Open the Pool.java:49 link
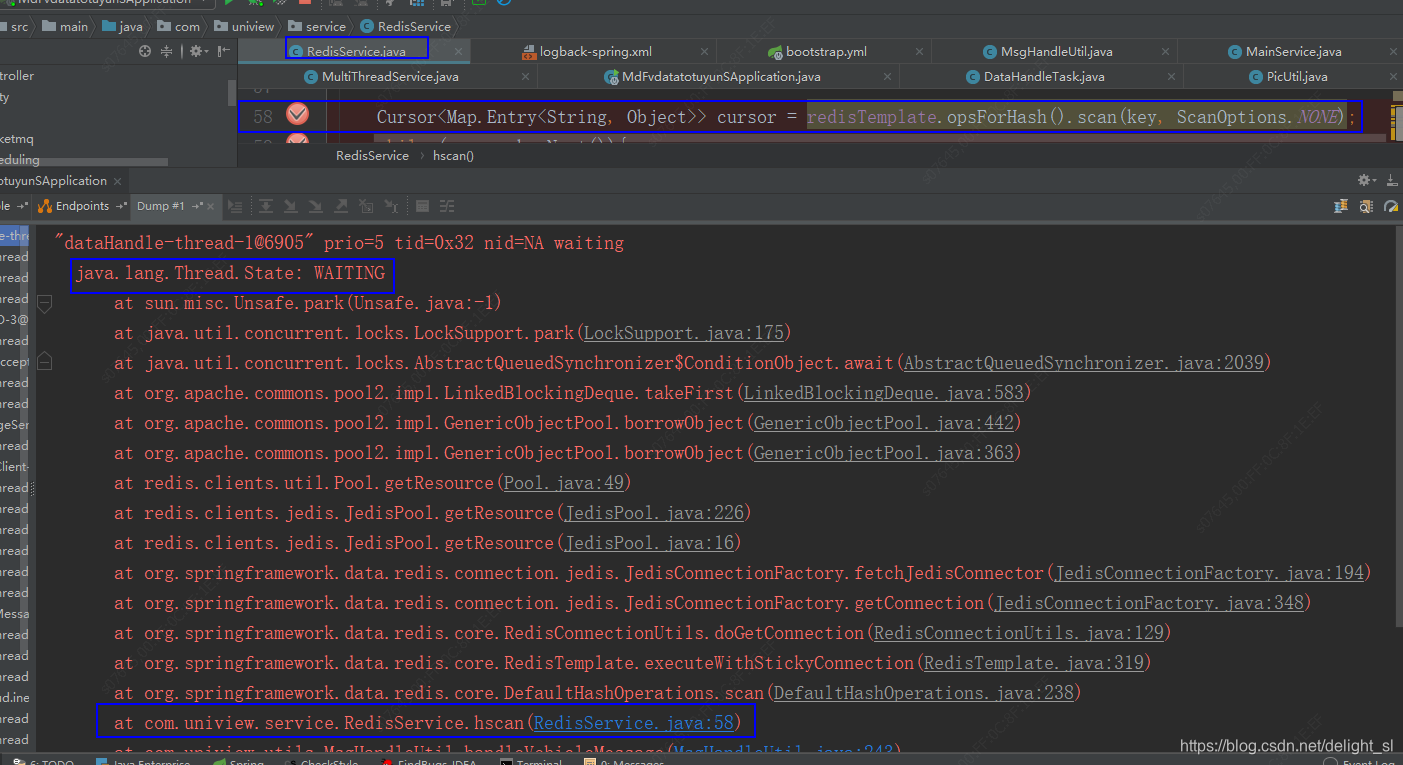This screenshot has width=1403, height=765. tap(564, 483)
